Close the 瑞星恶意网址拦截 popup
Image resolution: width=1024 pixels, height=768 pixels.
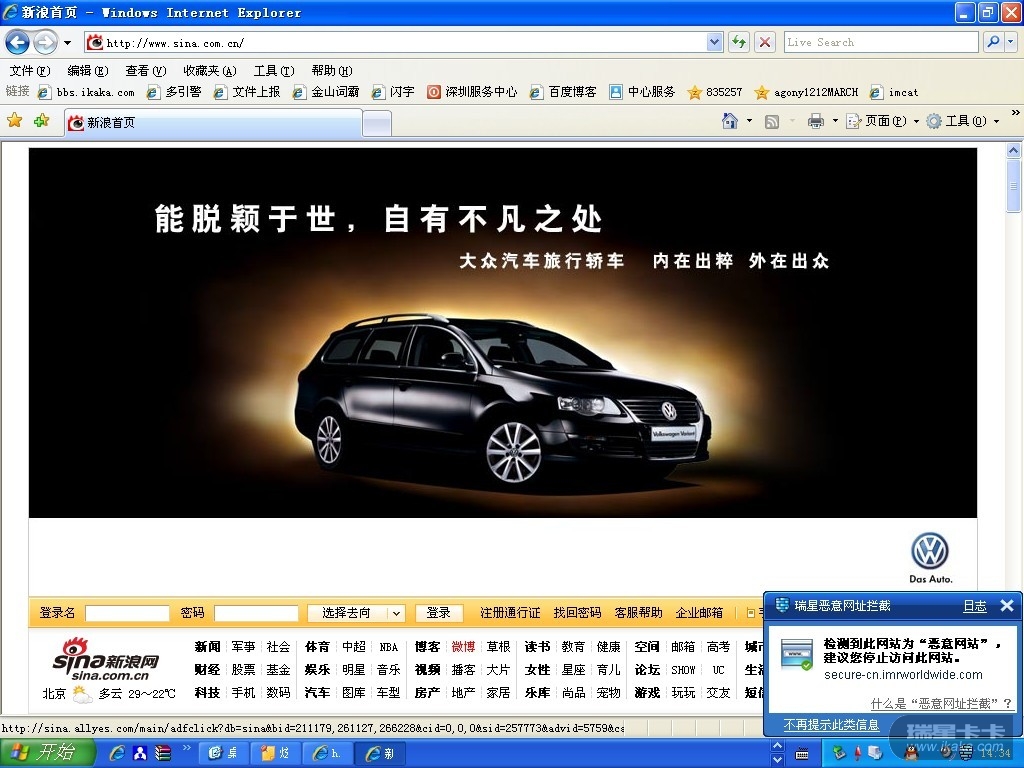[x=1007, y=605]
